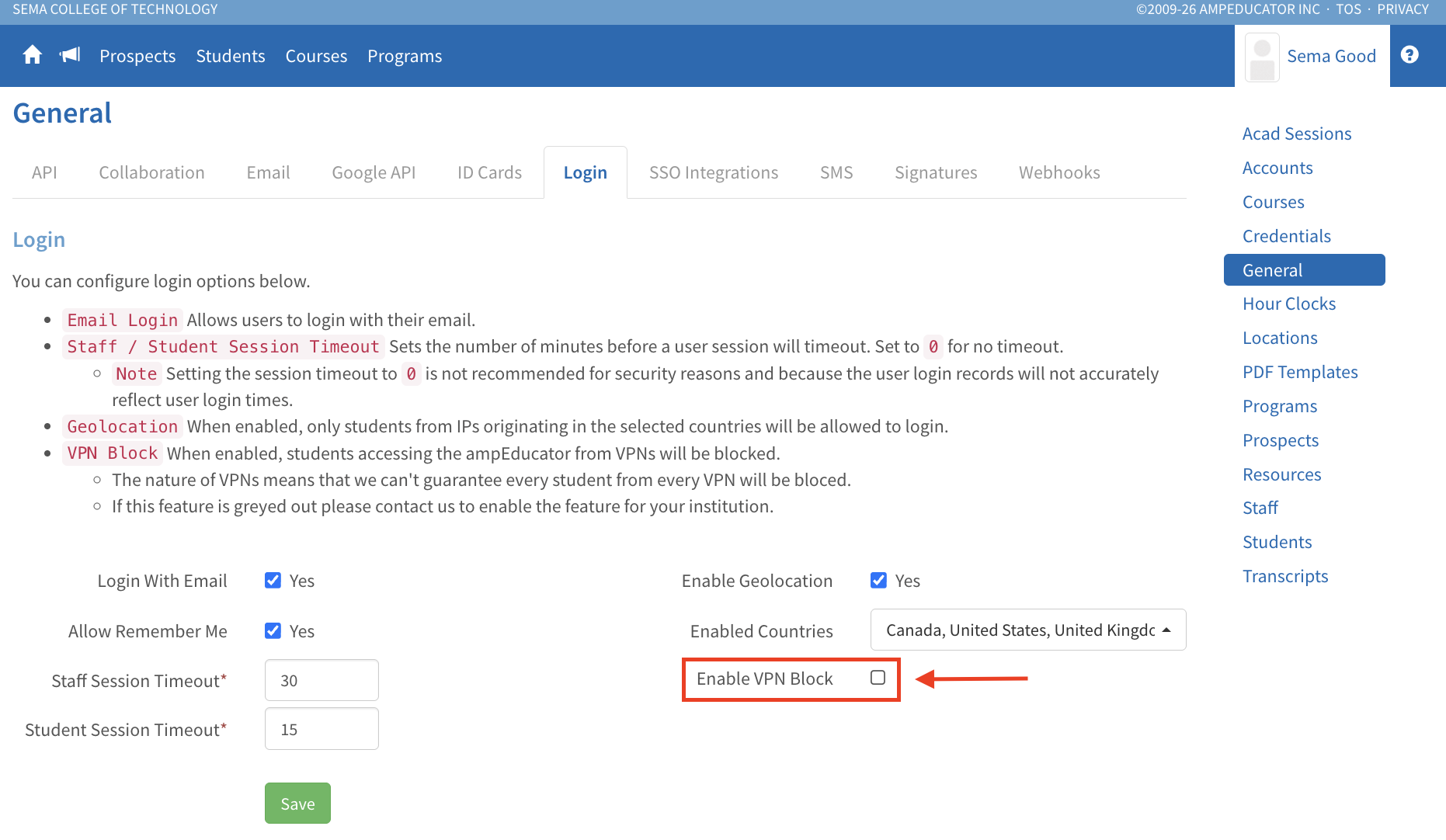Viewport: 1446px width, 840px height.
Task: Open Courses settings in sidebar
Action: point(1273,202)
